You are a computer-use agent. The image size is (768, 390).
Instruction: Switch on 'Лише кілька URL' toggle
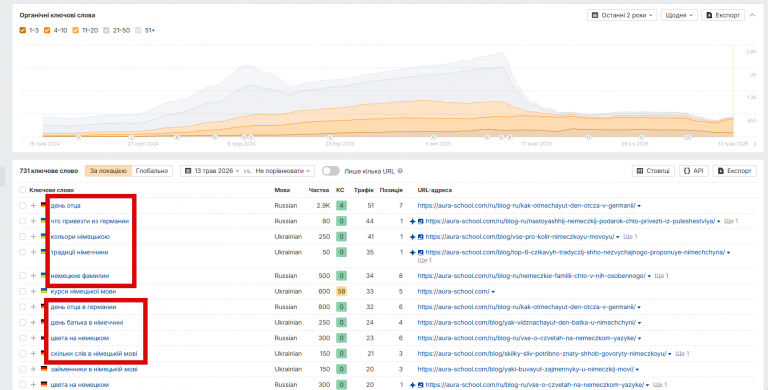331,171
